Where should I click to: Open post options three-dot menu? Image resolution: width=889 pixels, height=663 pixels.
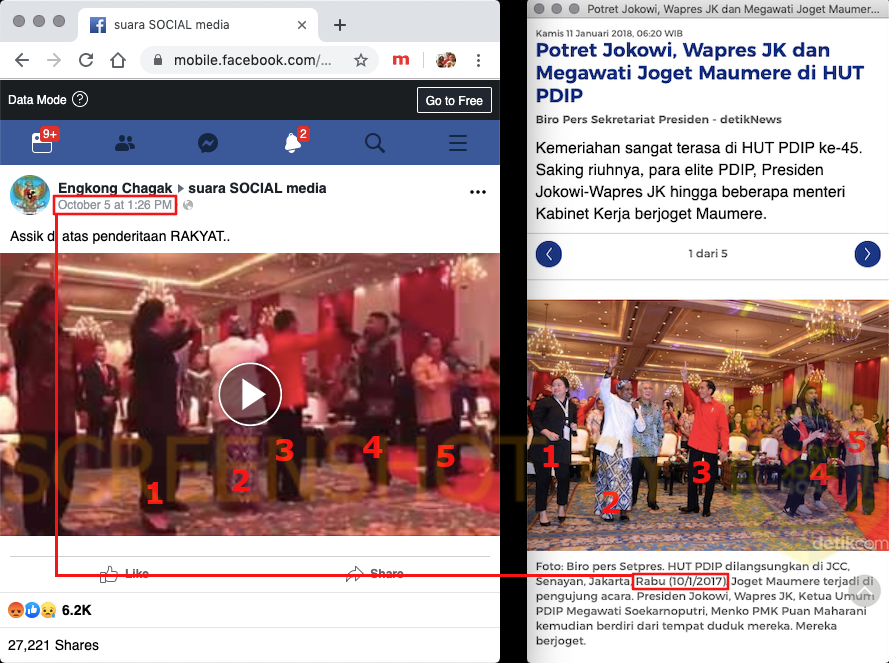click(478, 191)
